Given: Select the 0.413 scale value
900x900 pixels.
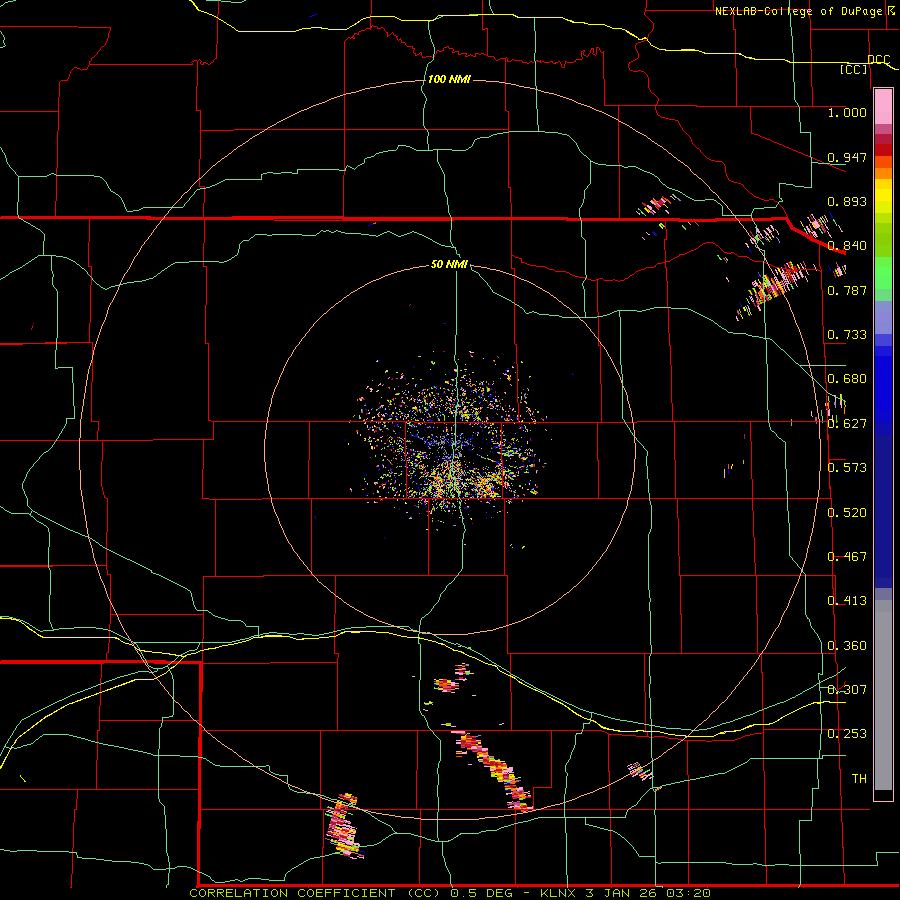Looking at the screenshot, I should pos(847,600).
